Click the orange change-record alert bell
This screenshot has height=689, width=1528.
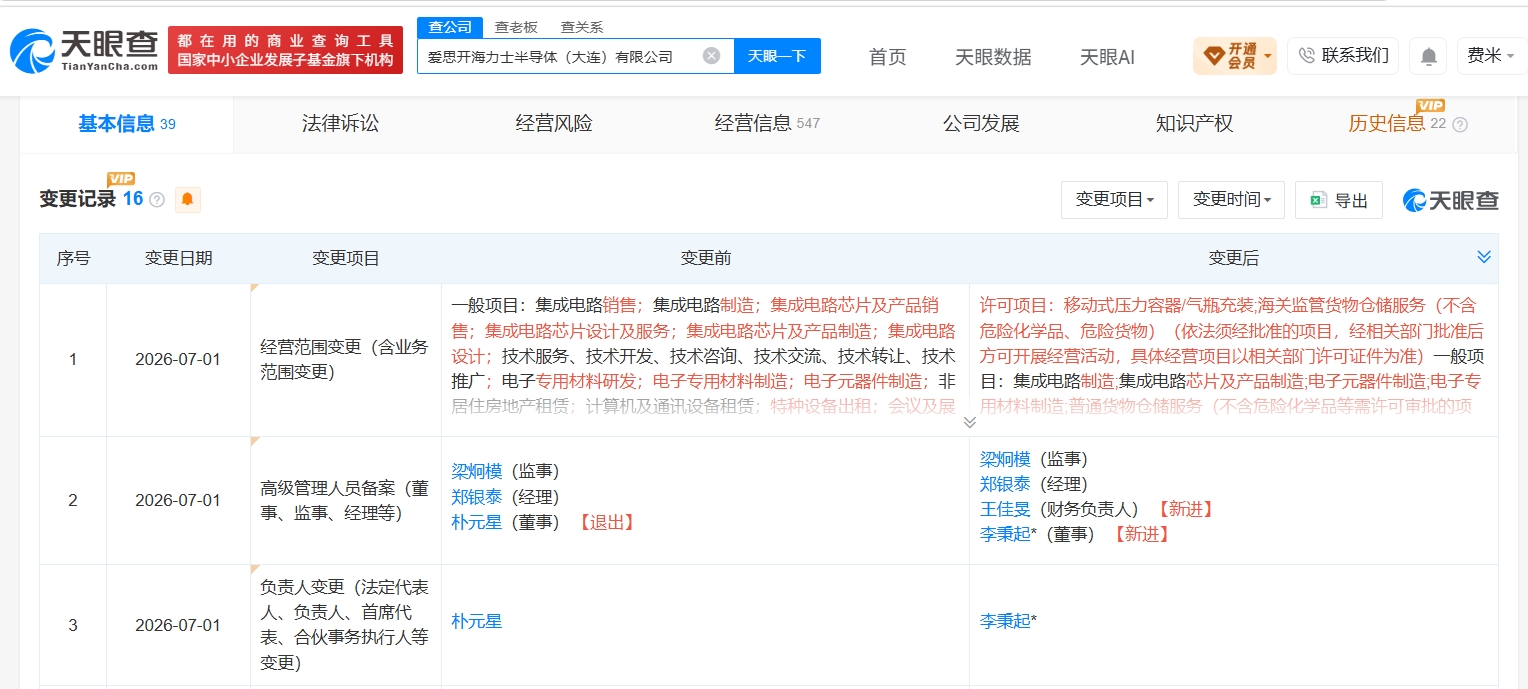[188, 200]
